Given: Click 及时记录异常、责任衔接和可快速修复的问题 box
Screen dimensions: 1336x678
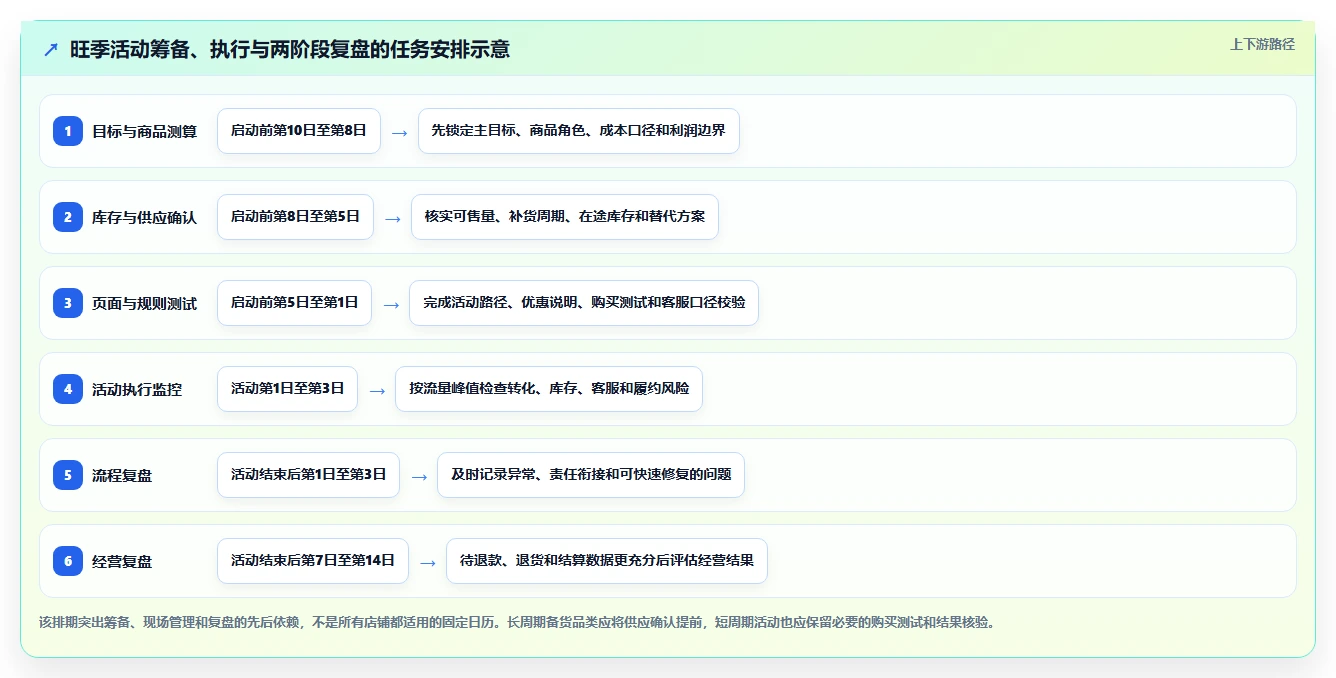Looking at the screenshot, I should click(591, 475).
